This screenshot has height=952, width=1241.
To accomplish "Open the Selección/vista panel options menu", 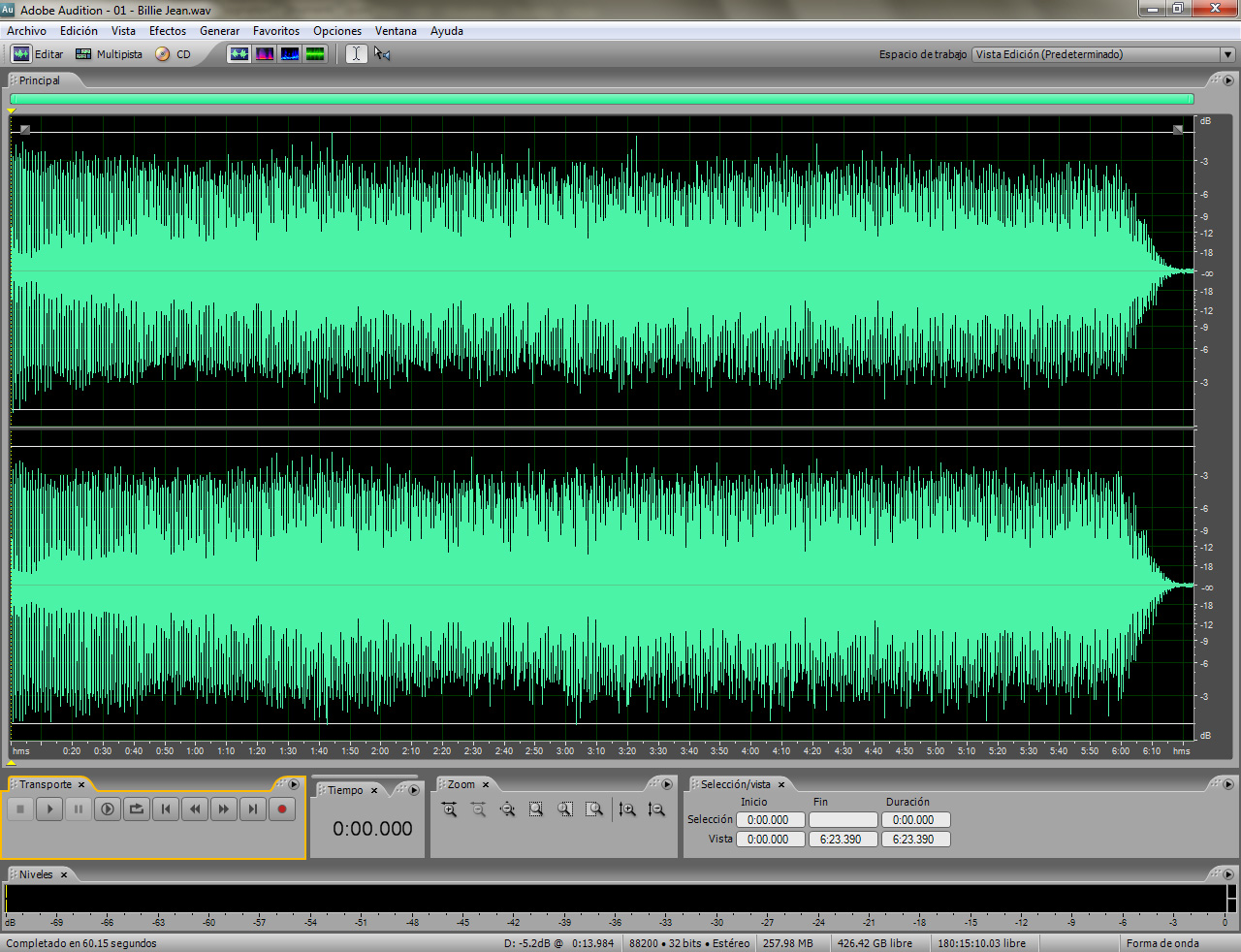I will coord(1228,784).
